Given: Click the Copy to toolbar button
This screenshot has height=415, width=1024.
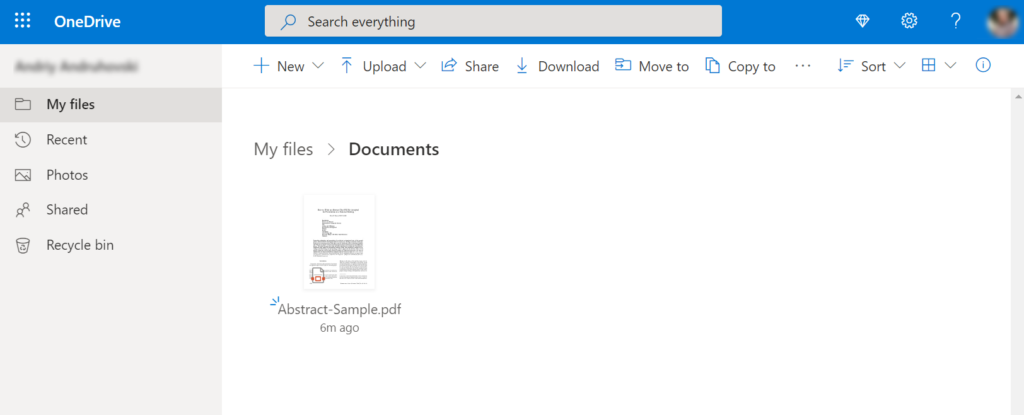Looking at the screenshot, I should pyautogui.click(x=740, y=66).
